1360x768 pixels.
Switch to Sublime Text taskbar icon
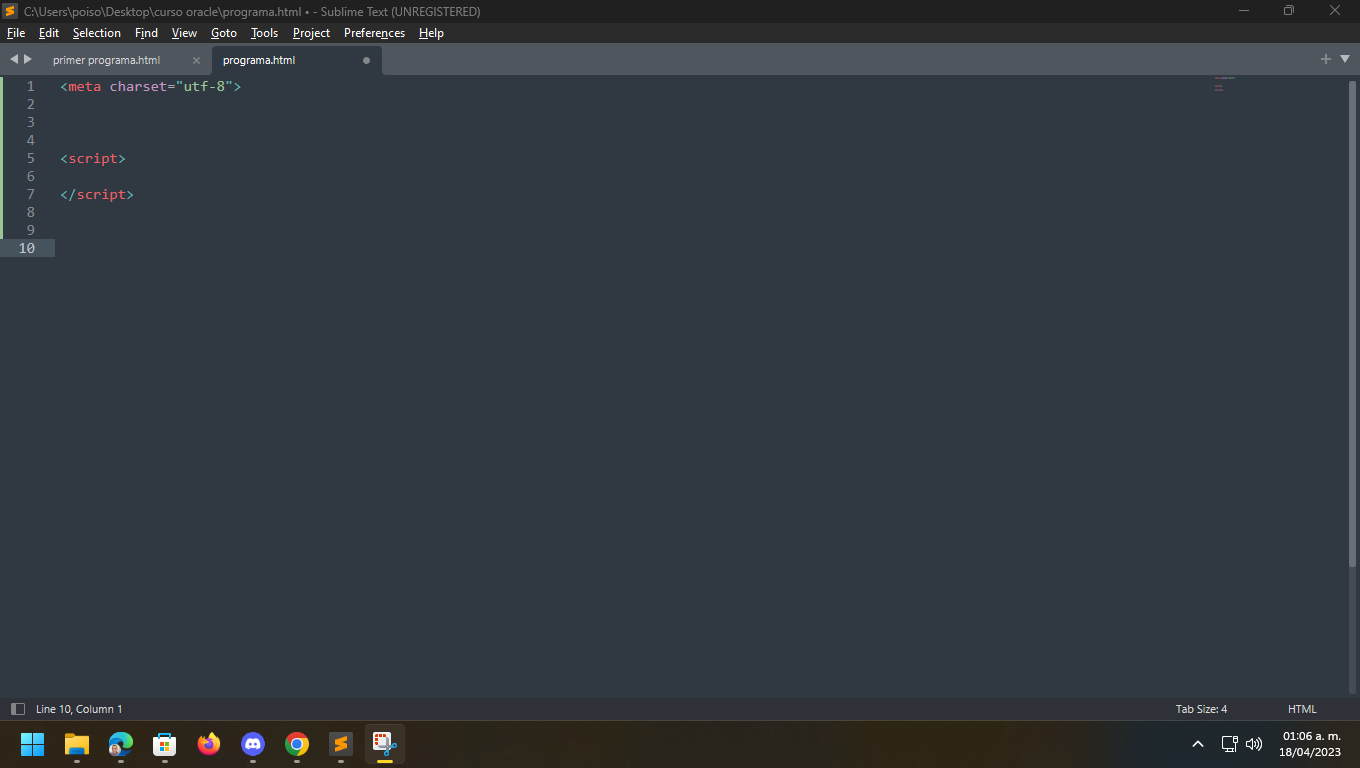pyautogui.click(x=341, y=744)
